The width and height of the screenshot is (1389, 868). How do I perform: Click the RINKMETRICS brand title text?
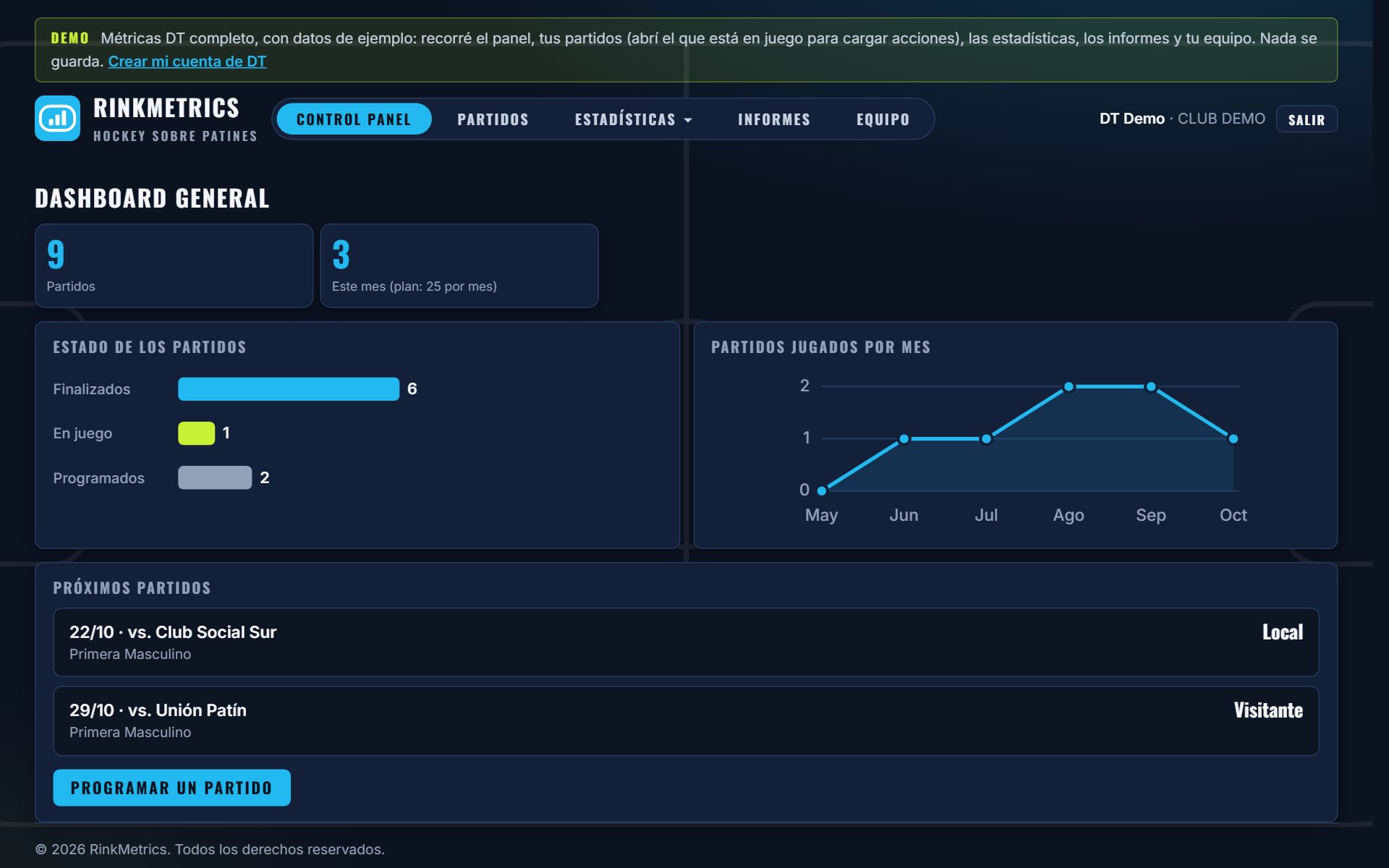pos(166,108)
